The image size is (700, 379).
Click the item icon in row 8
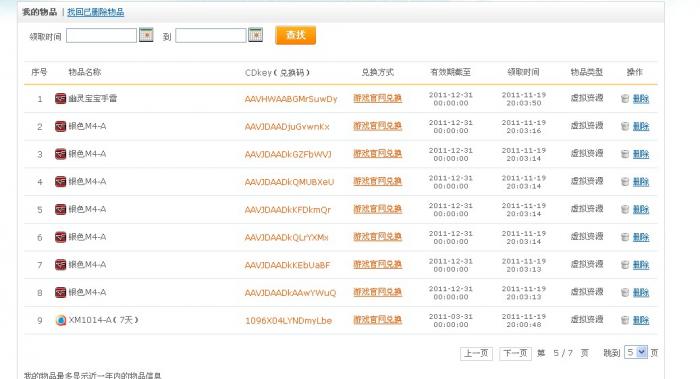click(60, 292)
